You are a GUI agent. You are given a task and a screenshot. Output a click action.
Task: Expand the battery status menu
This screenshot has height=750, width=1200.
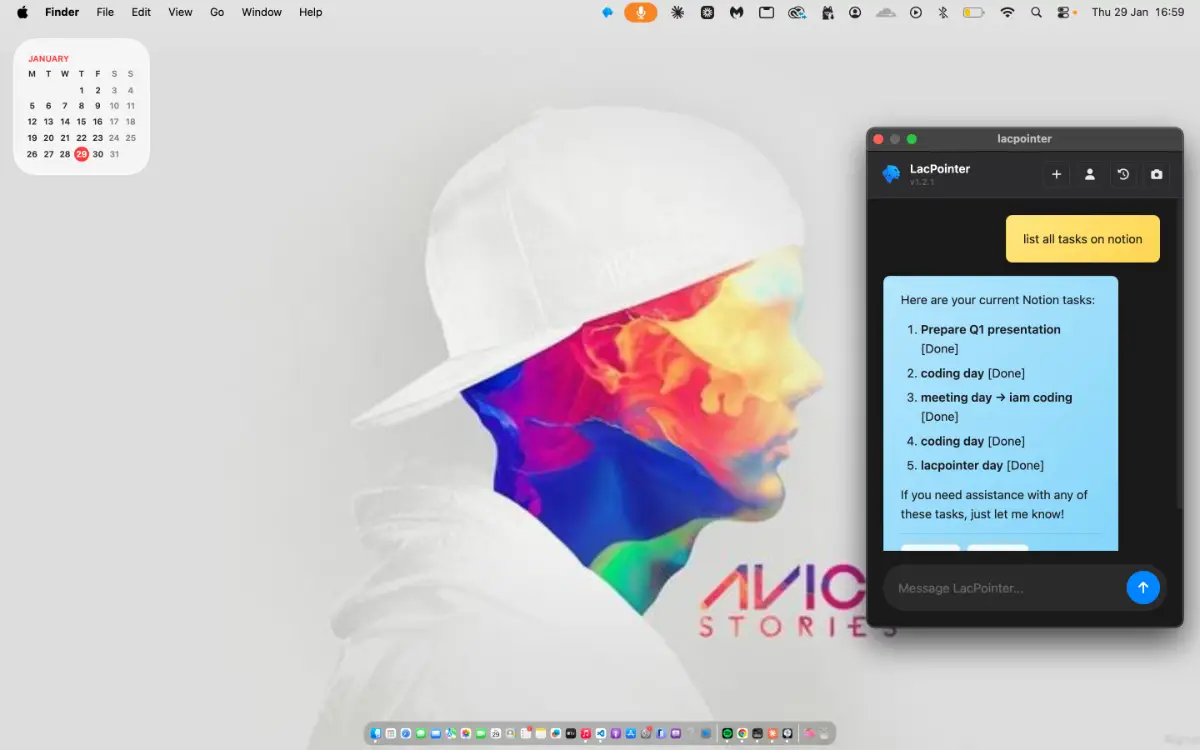point(973,12)
